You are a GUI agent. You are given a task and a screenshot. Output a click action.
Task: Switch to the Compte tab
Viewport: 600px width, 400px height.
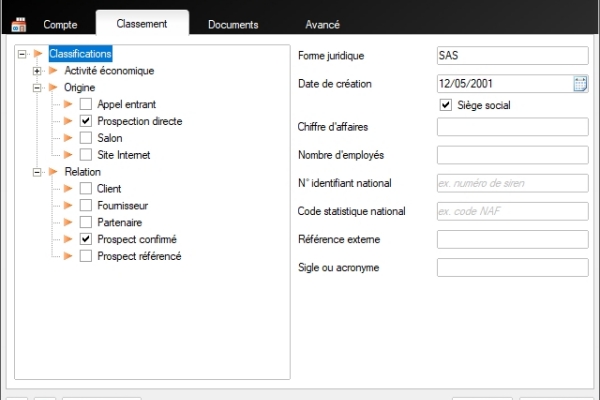60,24
